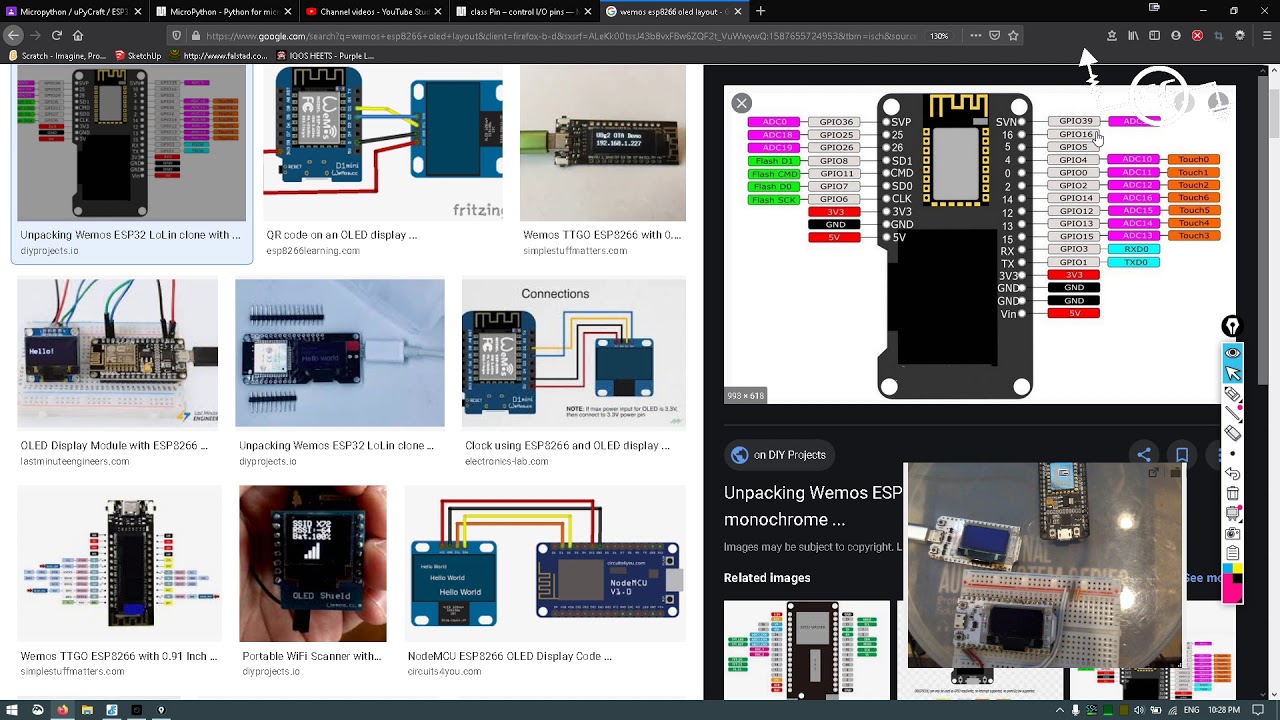Image resolution: width=1280 pixels, height=720 pixels.
Task: Open the whiteboard tool in drawing toolbar
Action: (x=1232, y=513)
